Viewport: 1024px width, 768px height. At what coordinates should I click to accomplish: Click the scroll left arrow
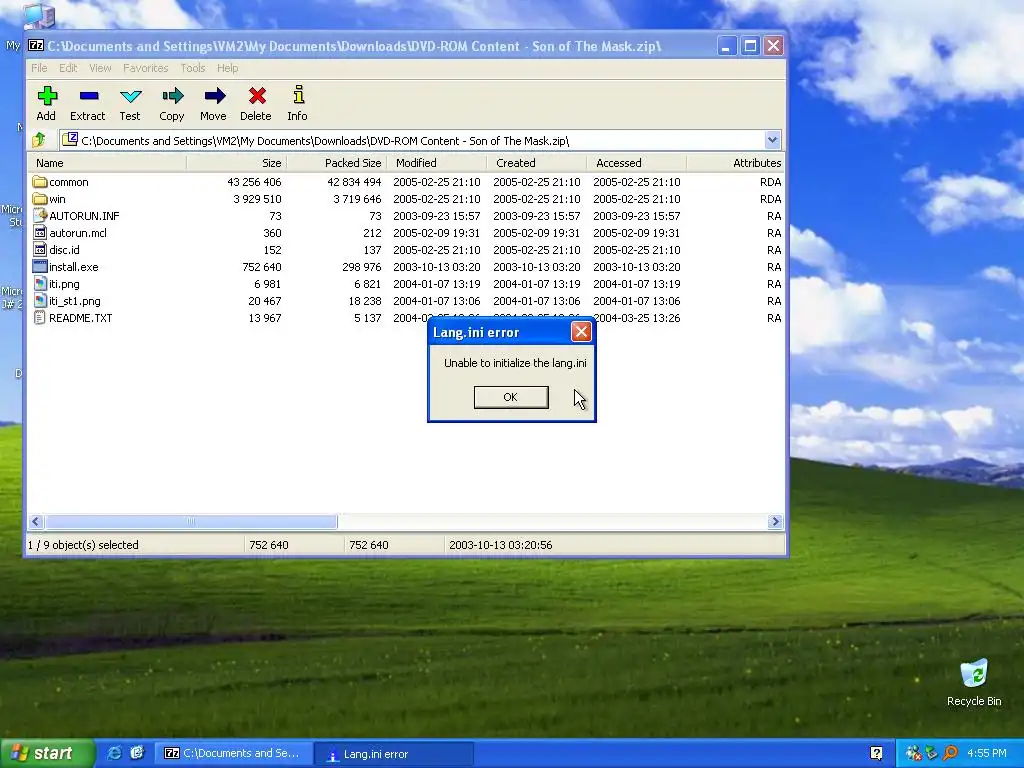pos(36,521)
